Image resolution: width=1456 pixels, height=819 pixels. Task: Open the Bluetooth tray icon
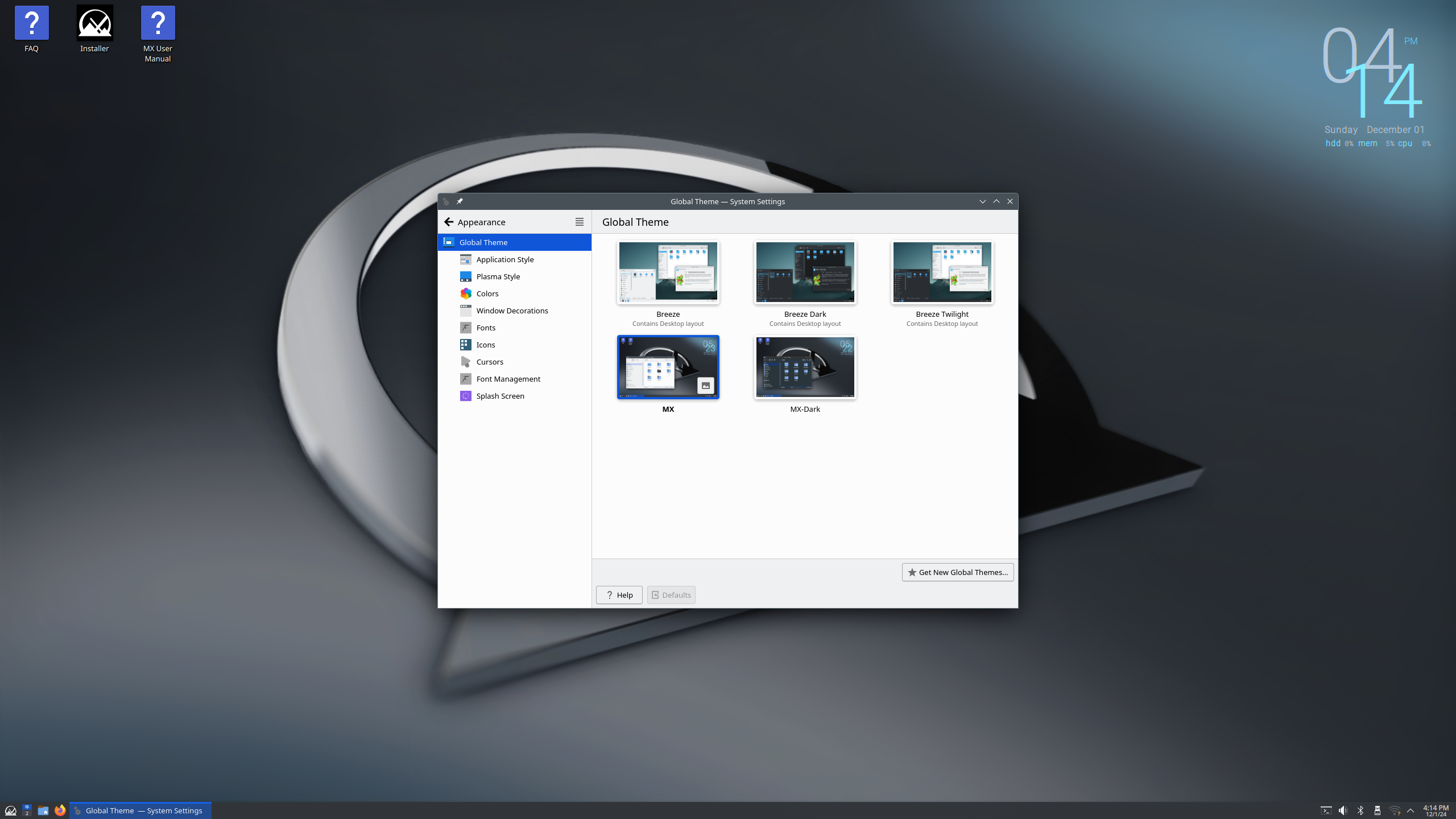click(1360, 810)
